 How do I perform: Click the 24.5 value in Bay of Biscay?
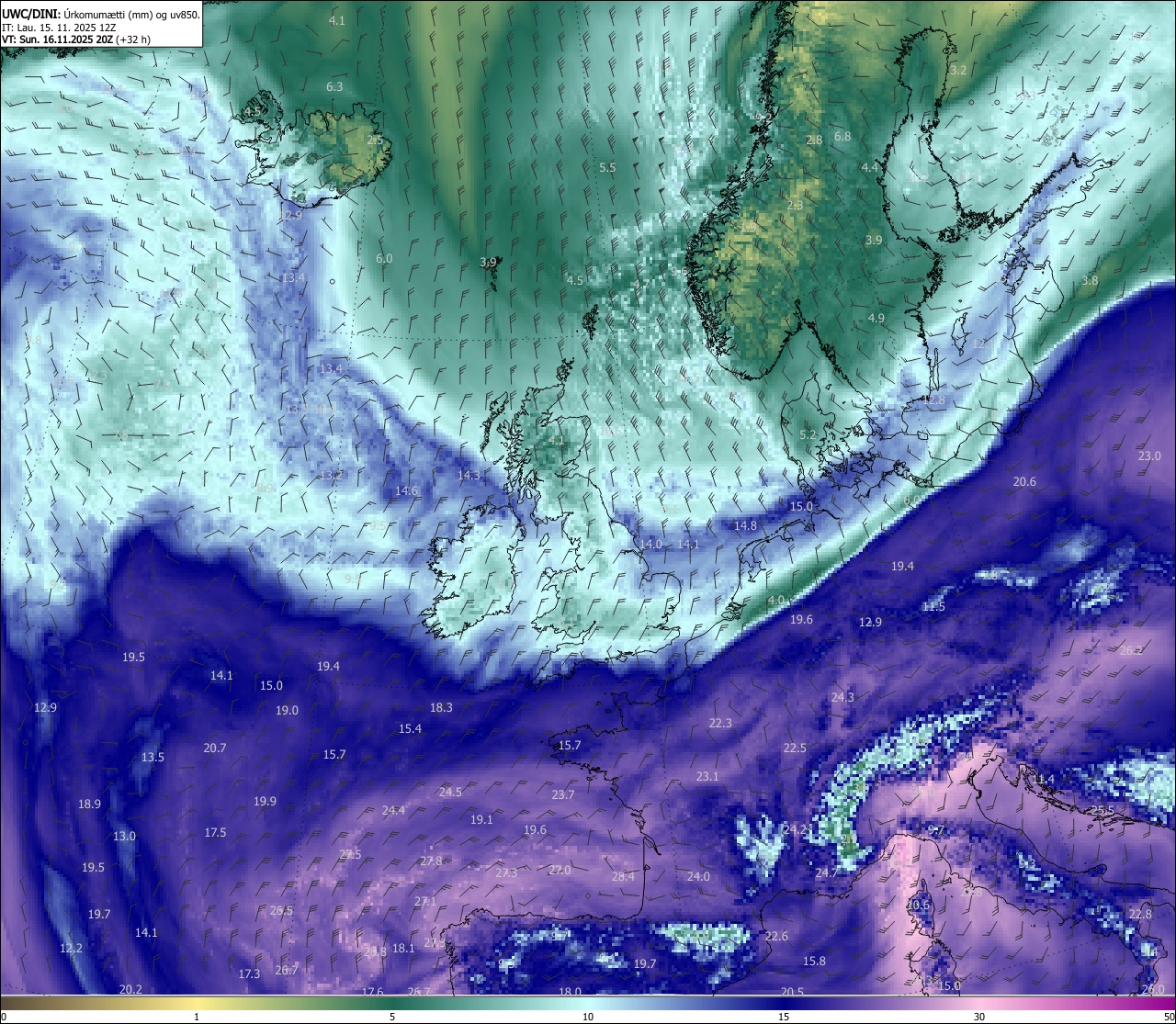[450, 792]
